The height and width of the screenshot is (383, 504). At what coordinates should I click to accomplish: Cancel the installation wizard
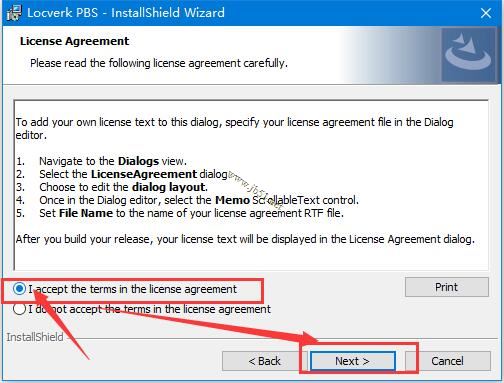tap(447, 361)
